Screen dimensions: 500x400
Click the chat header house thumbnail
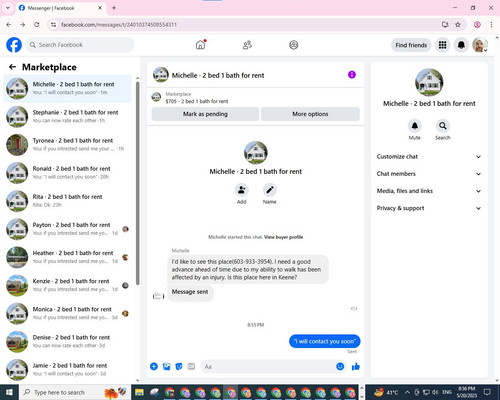click(x=161, y=75)
